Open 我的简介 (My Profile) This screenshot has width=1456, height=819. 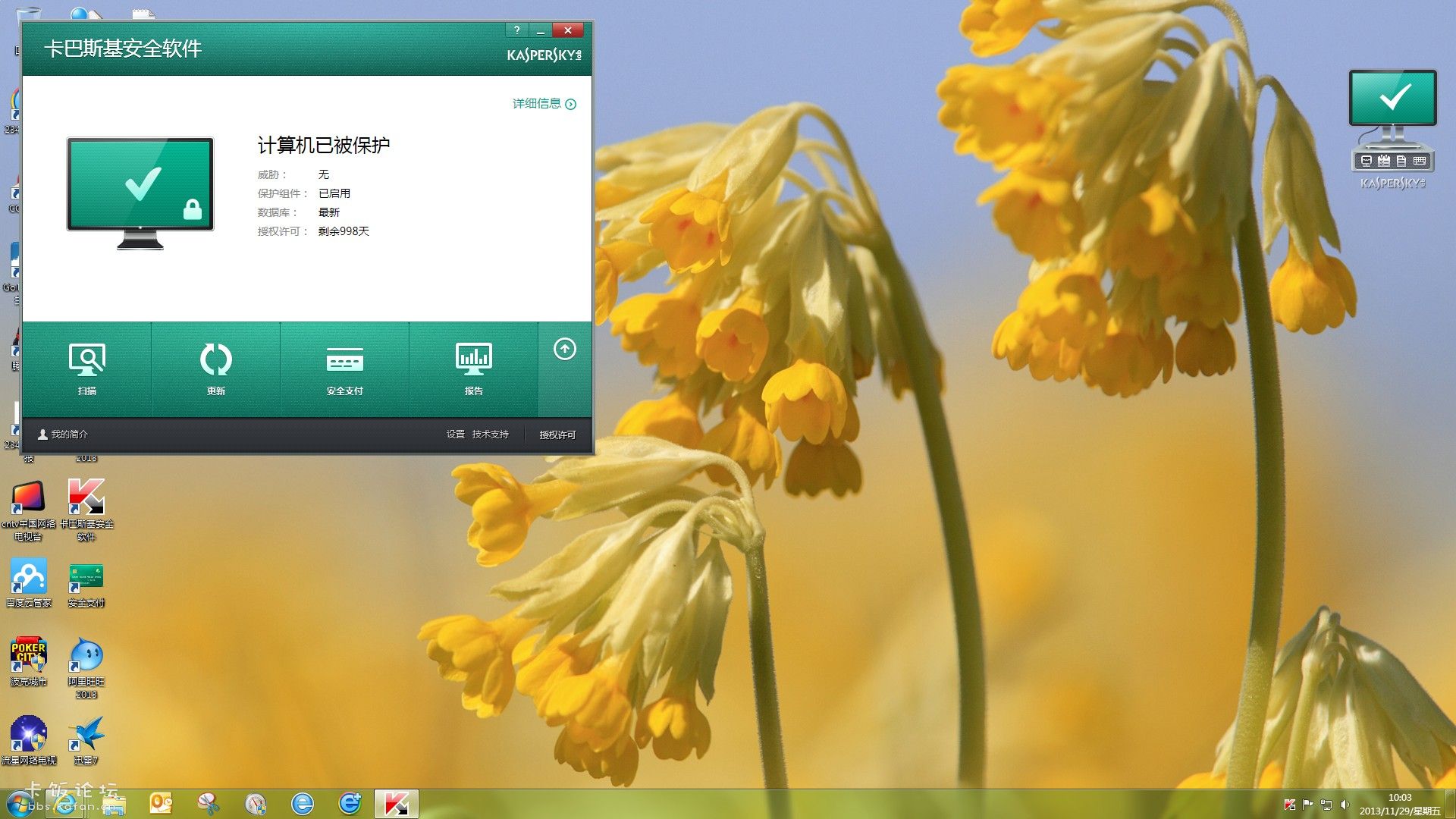(63, 435)
